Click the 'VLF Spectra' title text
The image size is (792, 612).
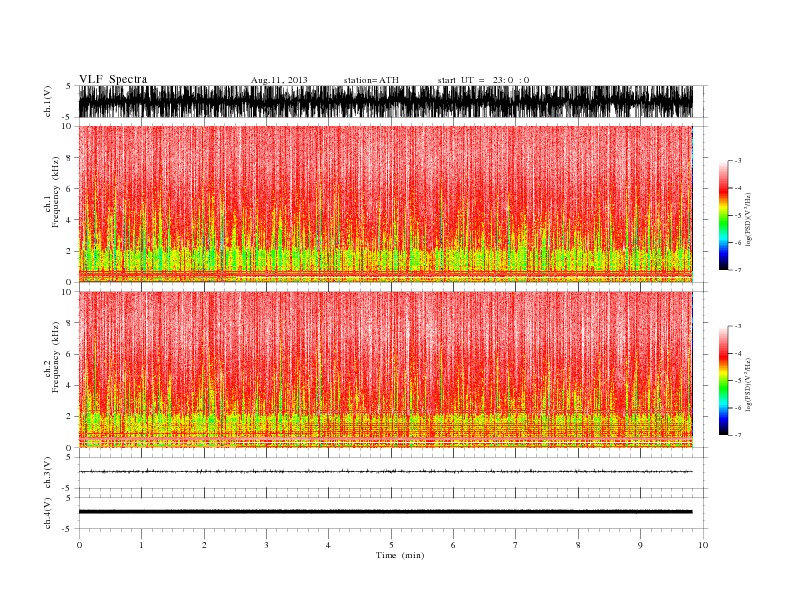[x=113, y=79]
